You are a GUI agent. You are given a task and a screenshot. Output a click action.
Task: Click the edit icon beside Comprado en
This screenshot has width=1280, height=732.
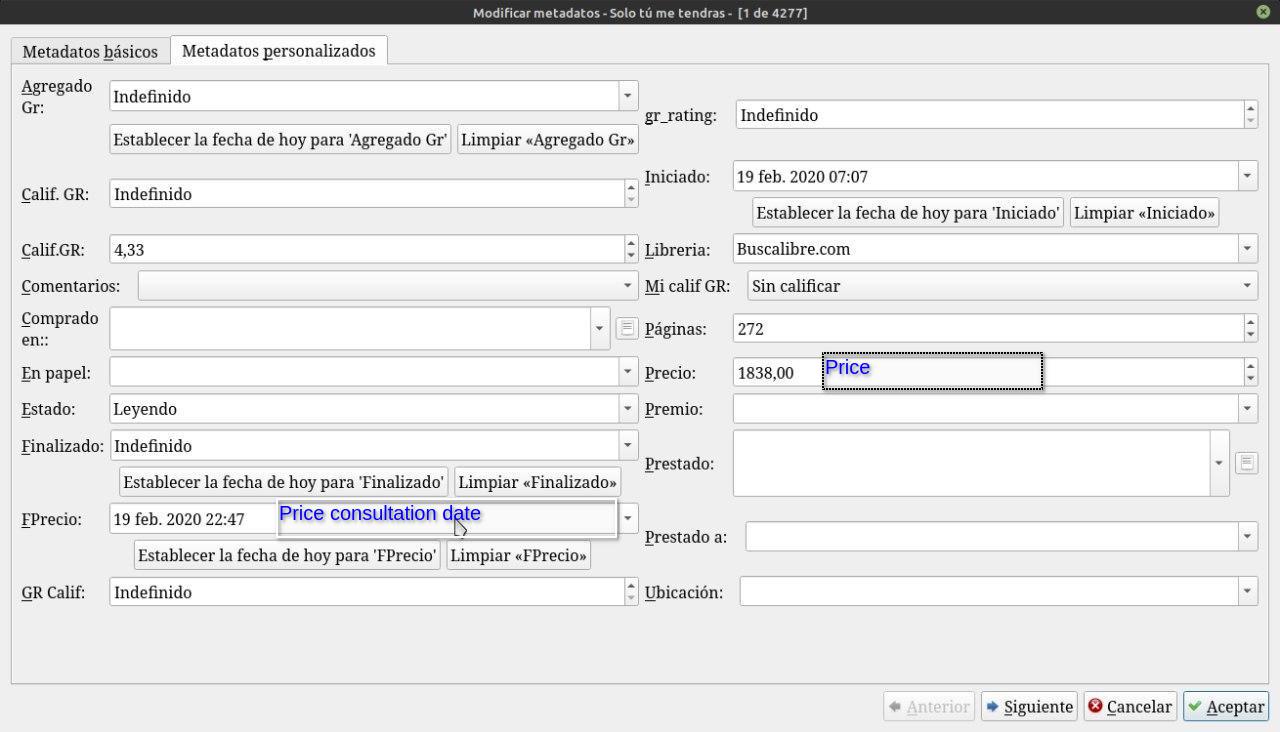(x=627, y=328)
